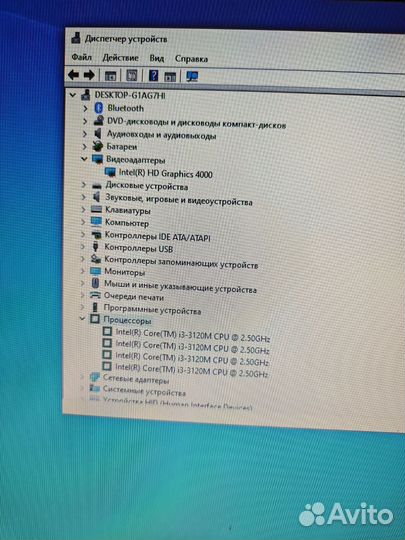
Task: Click the Контроллеры USB plug icon
Action: point(96,247)
